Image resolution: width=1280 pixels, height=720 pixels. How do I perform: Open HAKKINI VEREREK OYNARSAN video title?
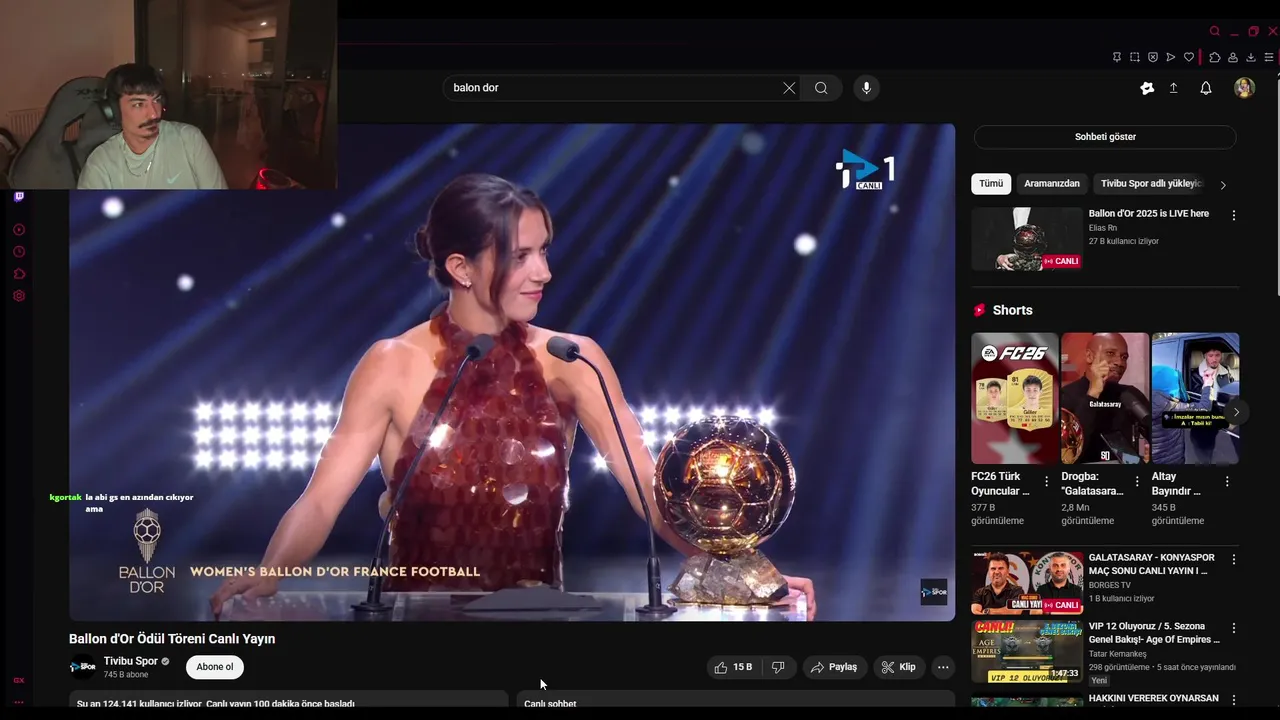[x=1154, y=699]
